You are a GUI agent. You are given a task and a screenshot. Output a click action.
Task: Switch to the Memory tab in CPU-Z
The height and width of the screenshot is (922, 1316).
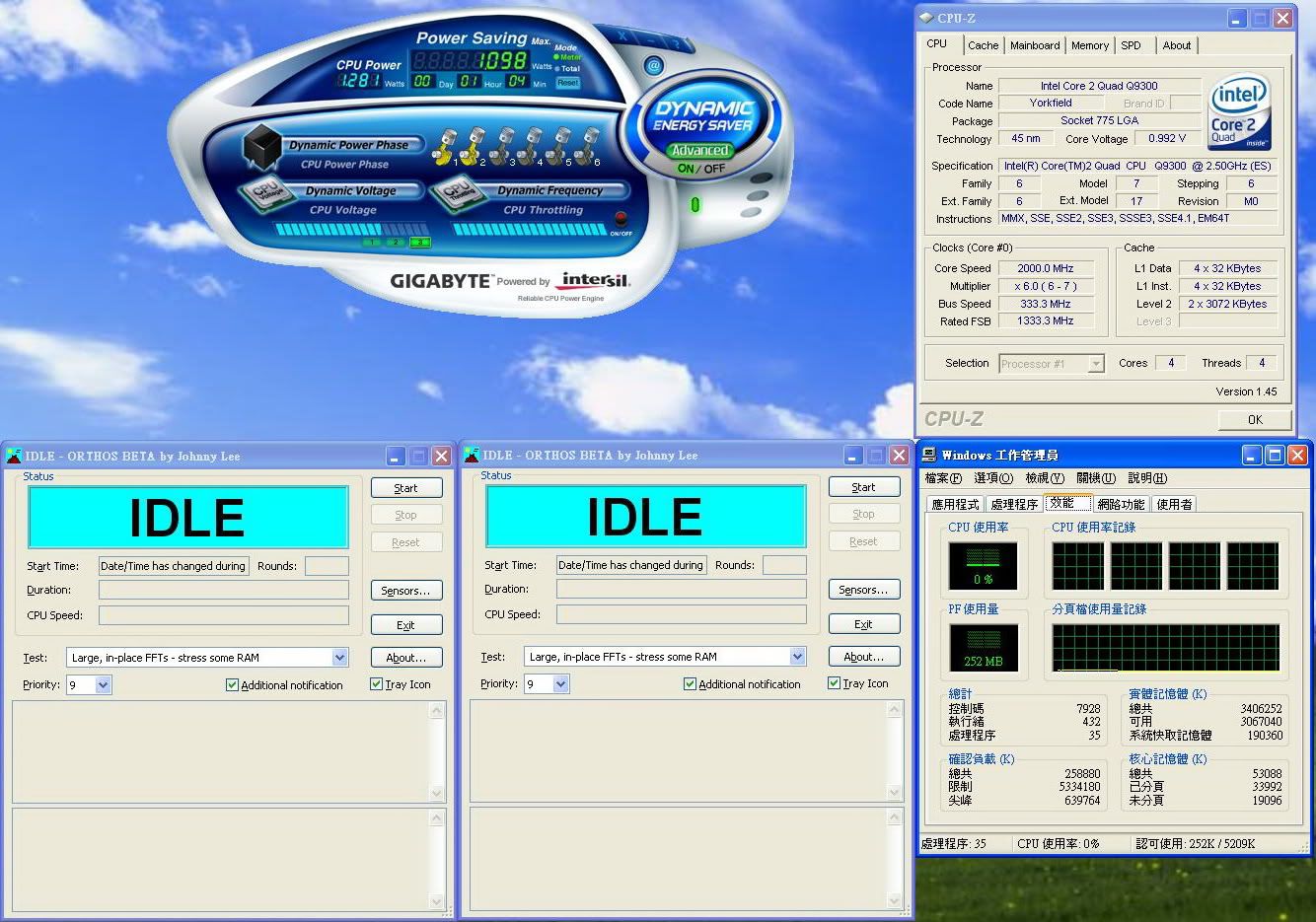pos(1090,45)
